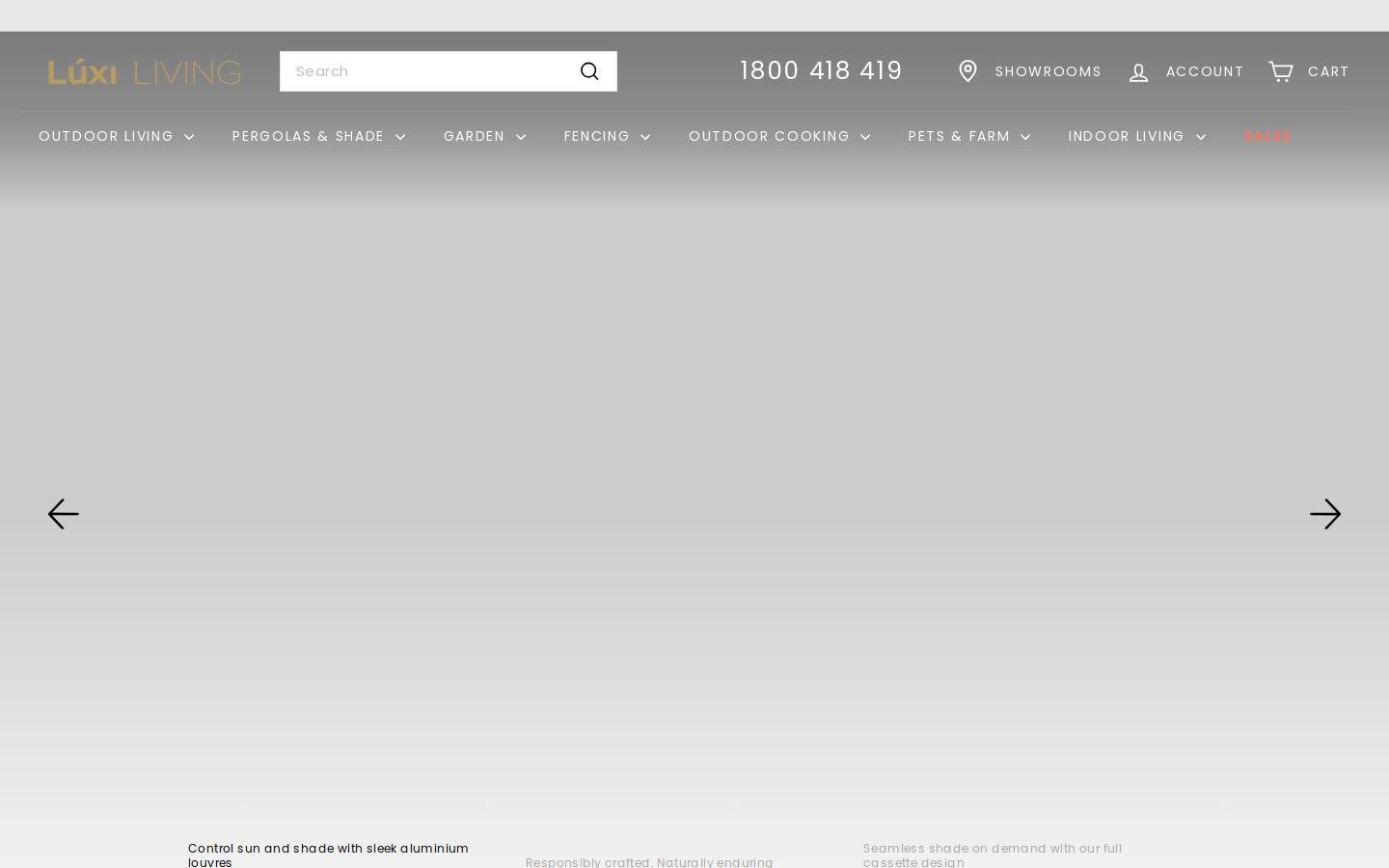Screen dimensions: 1389x868
Task: Open the Indoor Living menu
Action: point(1126,136)
